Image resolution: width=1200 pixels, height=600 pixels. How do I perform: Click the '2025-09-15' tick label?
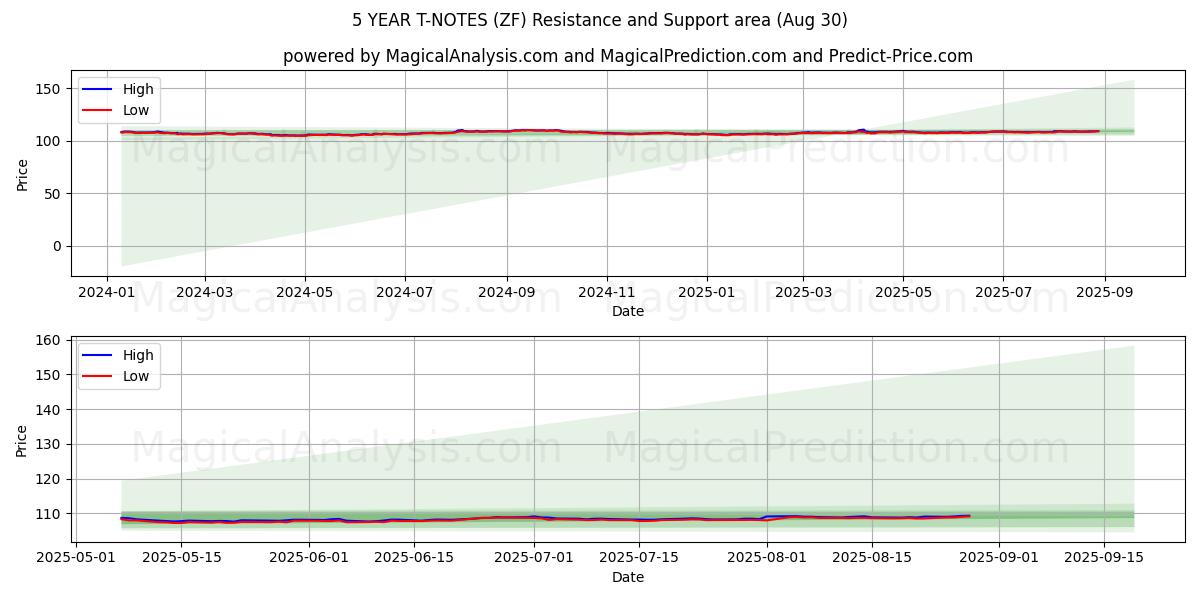point(1105,557)
